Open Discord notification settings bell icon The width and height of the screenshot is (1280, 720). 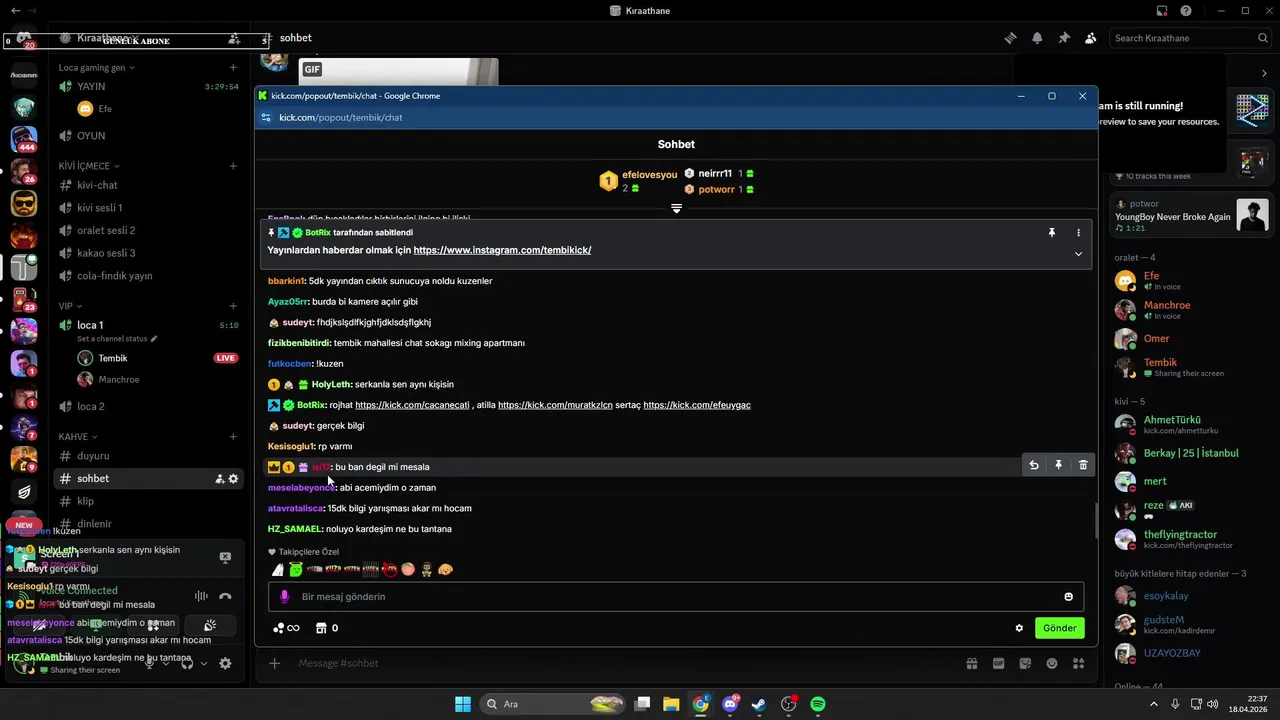1037,38
